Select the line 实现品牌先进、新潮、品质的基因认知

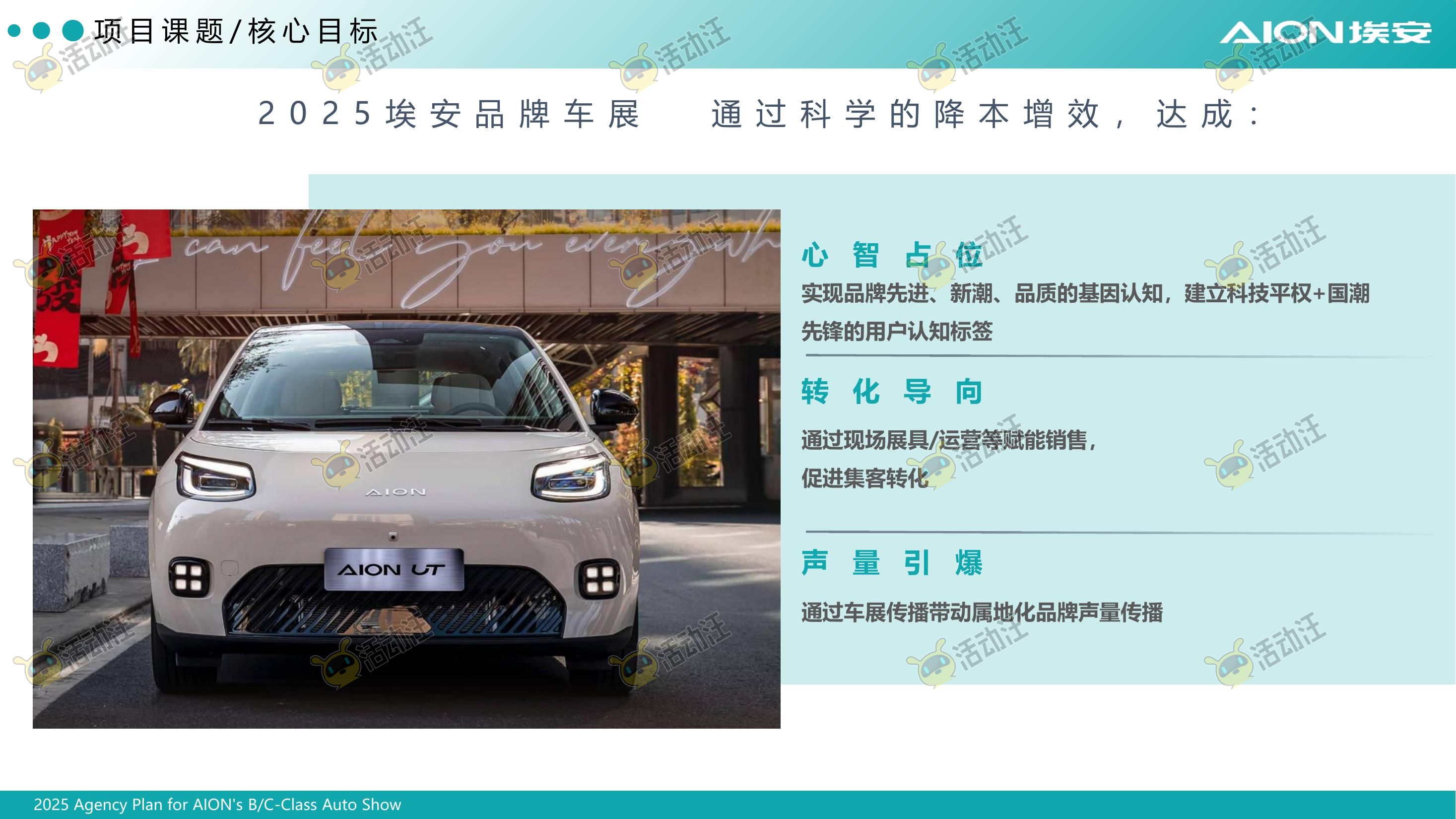click(x=982, y=293)
